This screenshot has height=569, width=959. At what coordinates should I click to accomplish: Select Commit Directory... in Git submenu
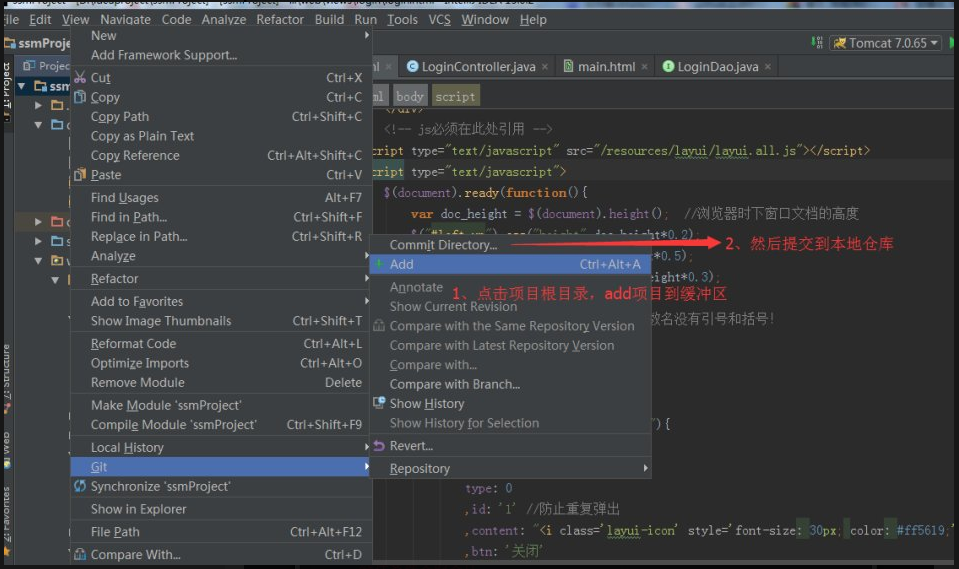pyautogui.click(x=510, y=245)
